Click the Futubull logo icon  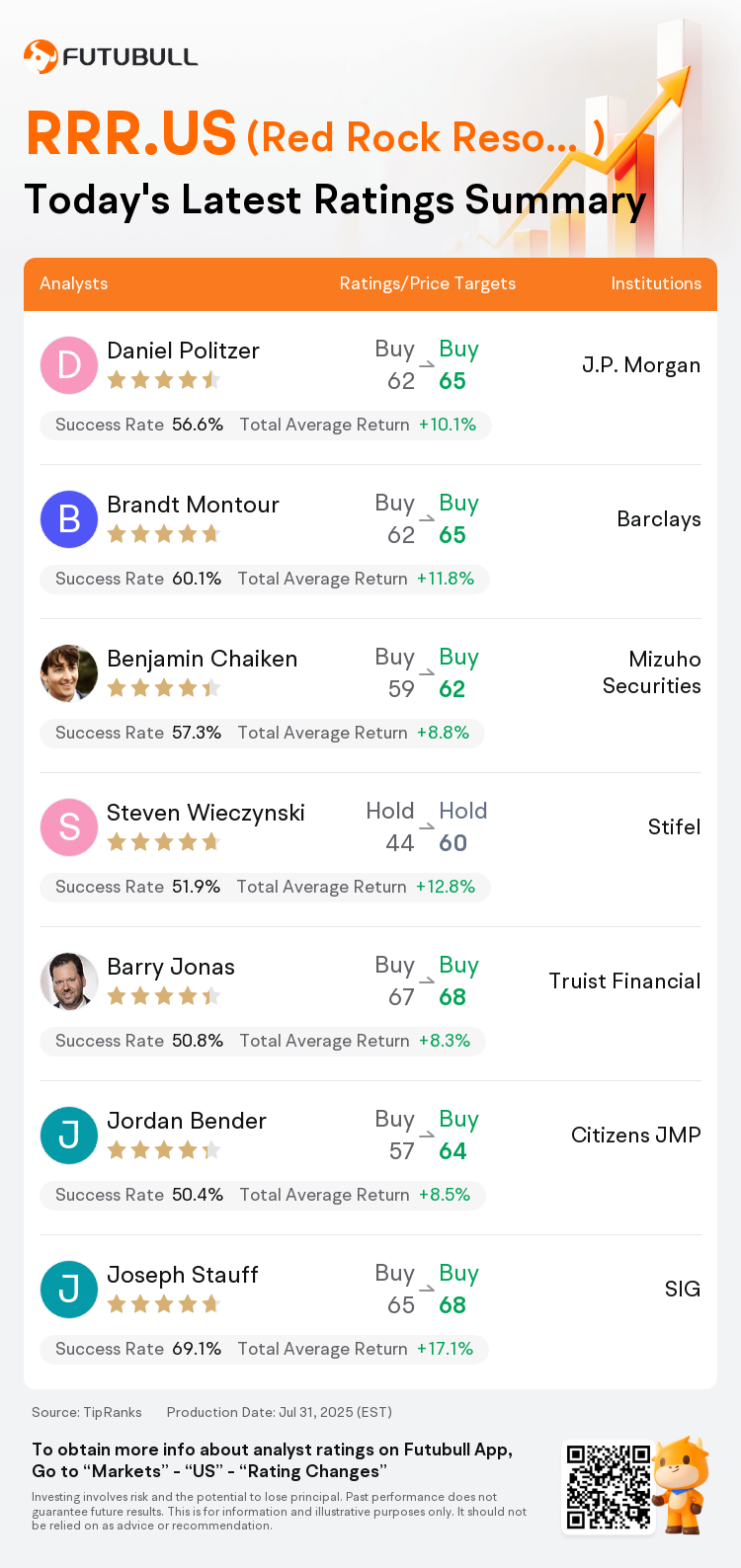pos(41,56)
